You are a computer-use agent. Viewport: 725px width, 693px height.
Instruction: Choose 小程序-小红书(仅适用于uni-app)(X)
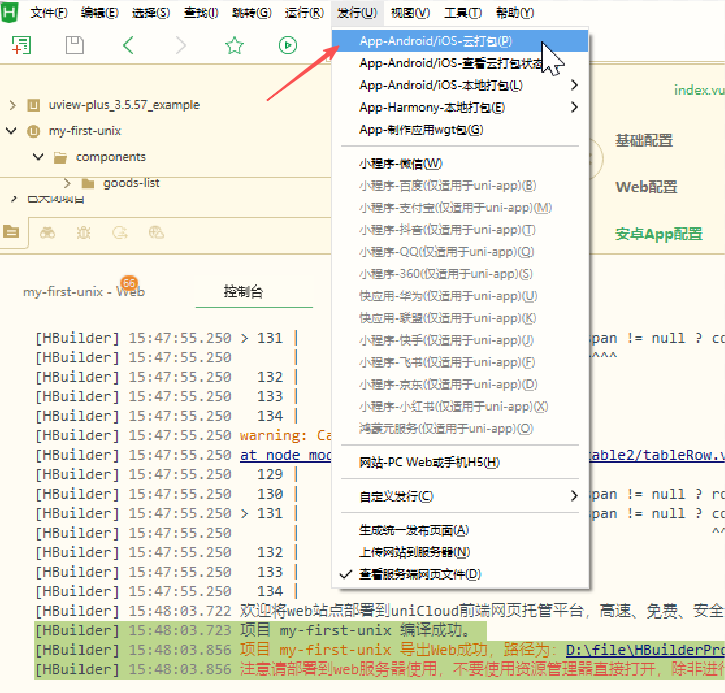(460, 406)
